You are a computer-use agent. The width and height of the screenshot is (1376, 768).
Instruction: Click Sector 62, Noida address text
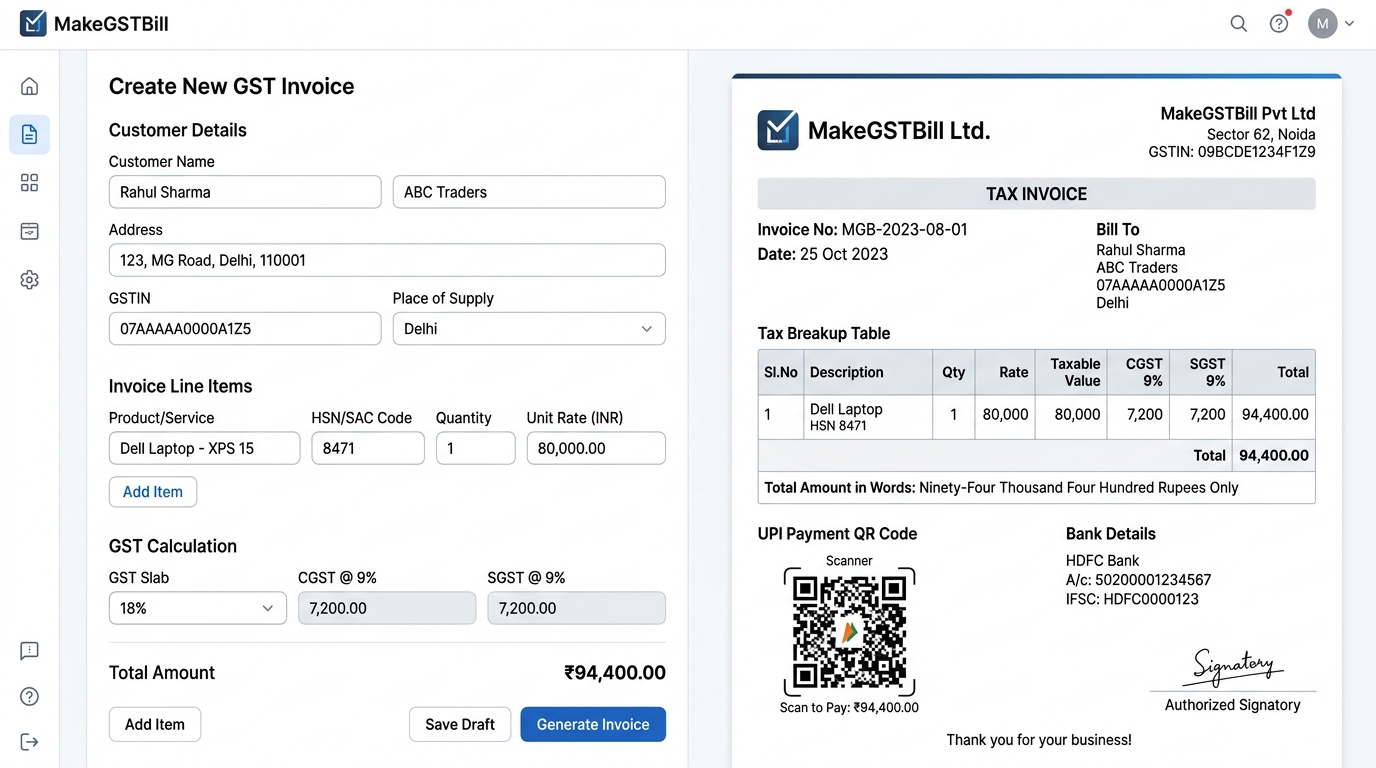click(1261, 135)
